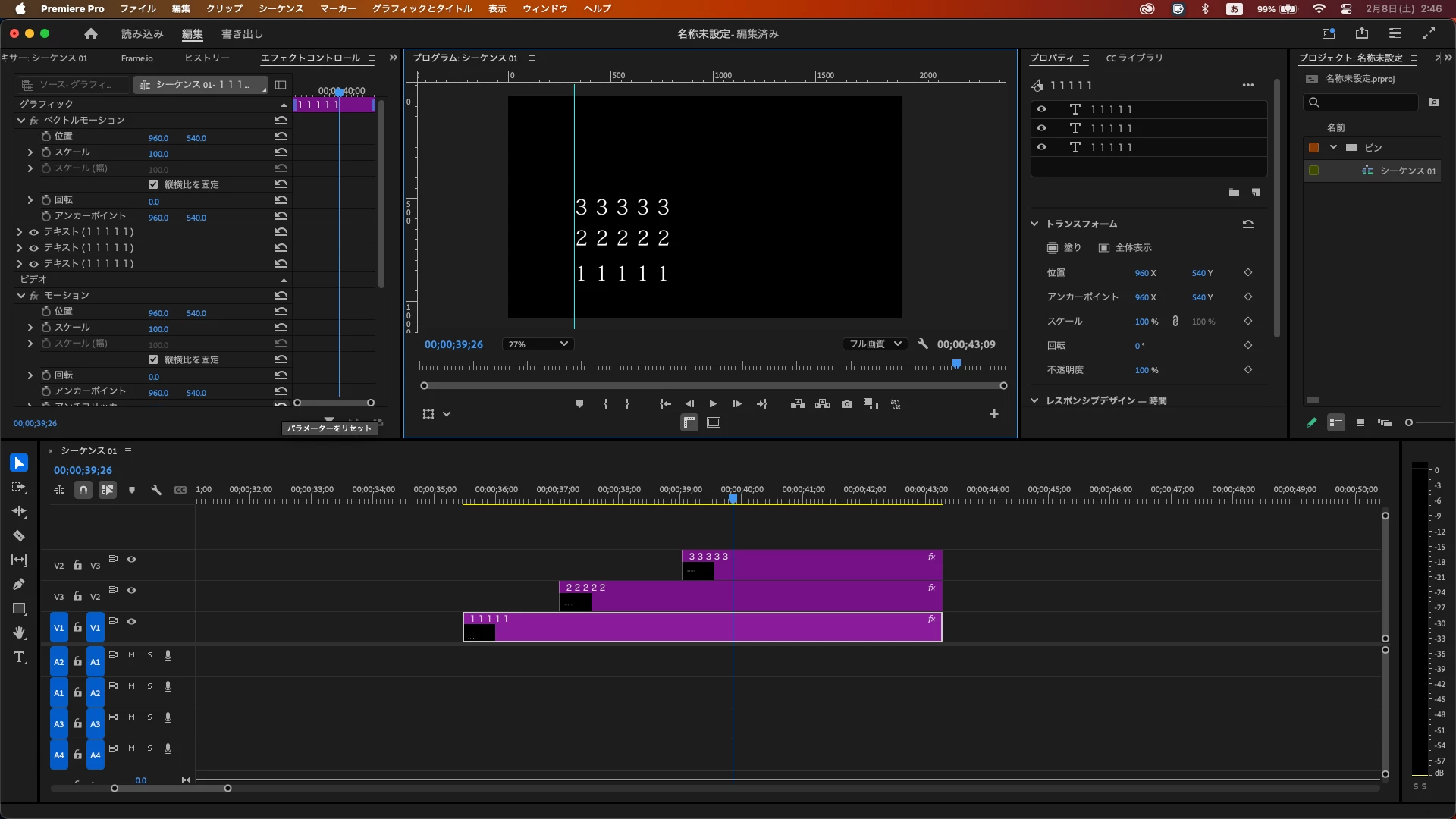Collapse the トランスフォーム section
Image resolution: width=1456 pixels, height=819 pixels.
(x=1034, y=224)
